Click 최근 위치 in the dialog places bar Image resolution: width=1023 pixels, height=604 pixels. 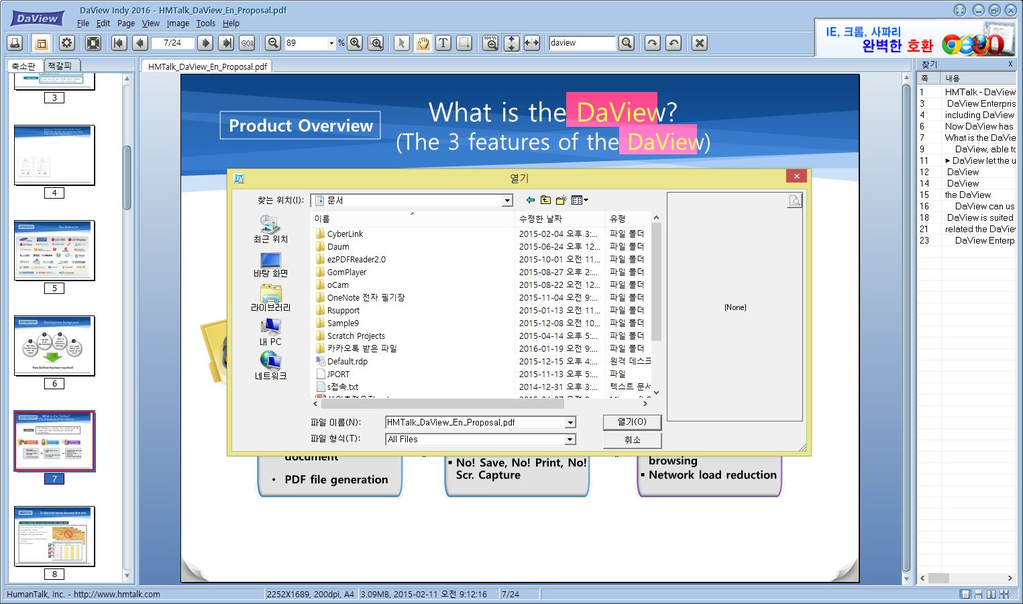(x=270, y=230)
